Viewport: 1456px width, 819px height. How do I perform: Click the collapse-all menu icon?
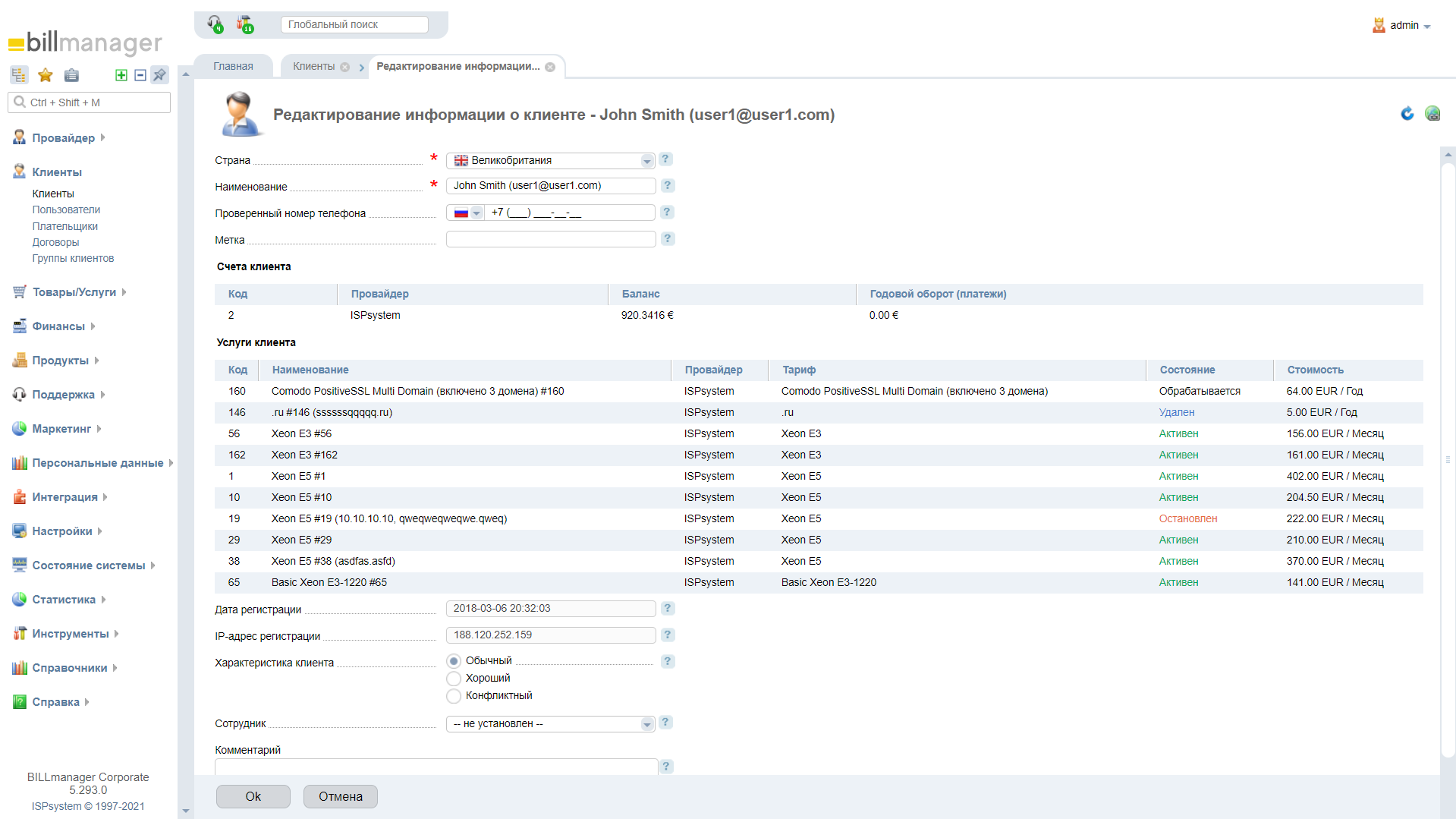pyautogui.click(x=140, y=75)
